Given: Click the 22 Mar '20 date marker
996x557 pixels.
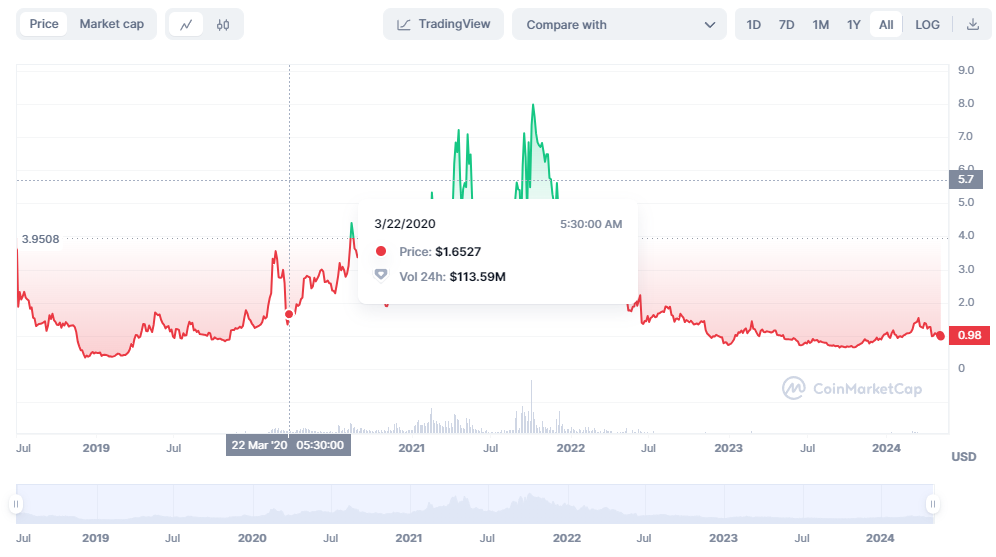Looking at the screenshot, I should (288, 445).
